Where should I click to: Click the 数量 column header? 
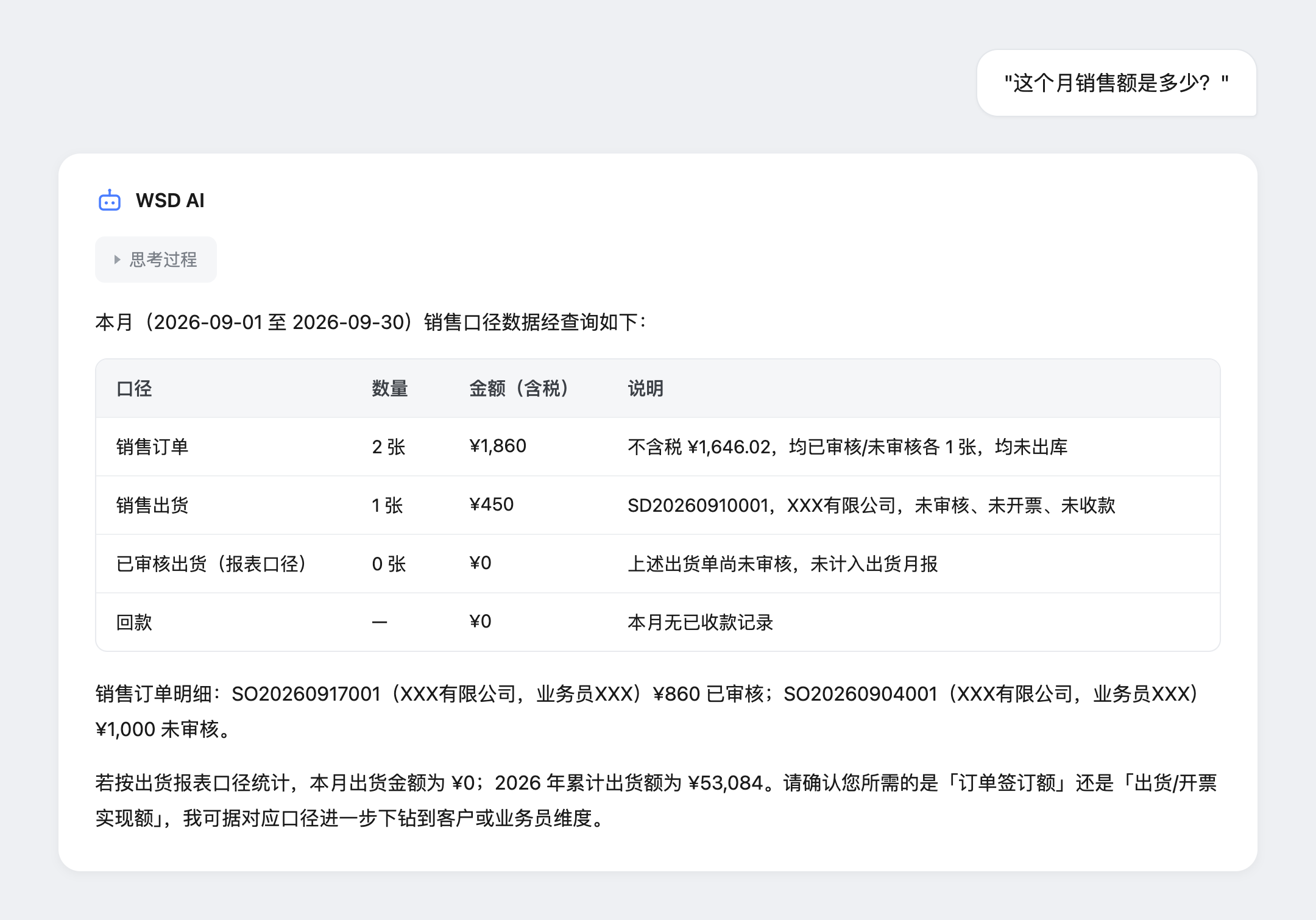tap(390, 388)
